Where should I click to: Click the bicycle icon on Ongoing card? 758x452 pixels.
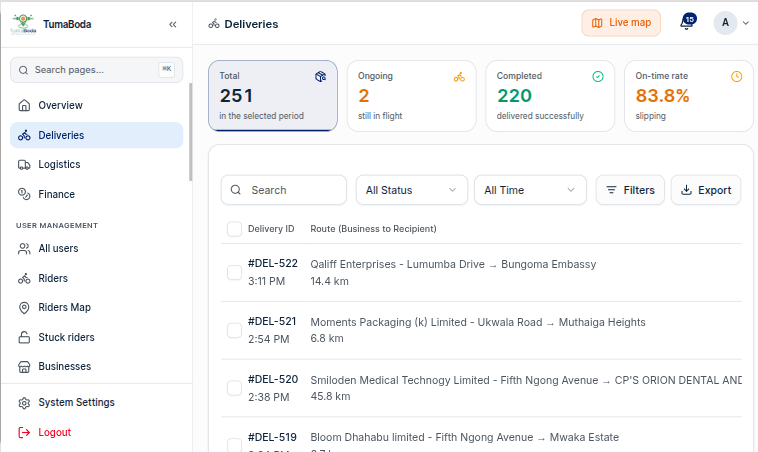point(459,76)
